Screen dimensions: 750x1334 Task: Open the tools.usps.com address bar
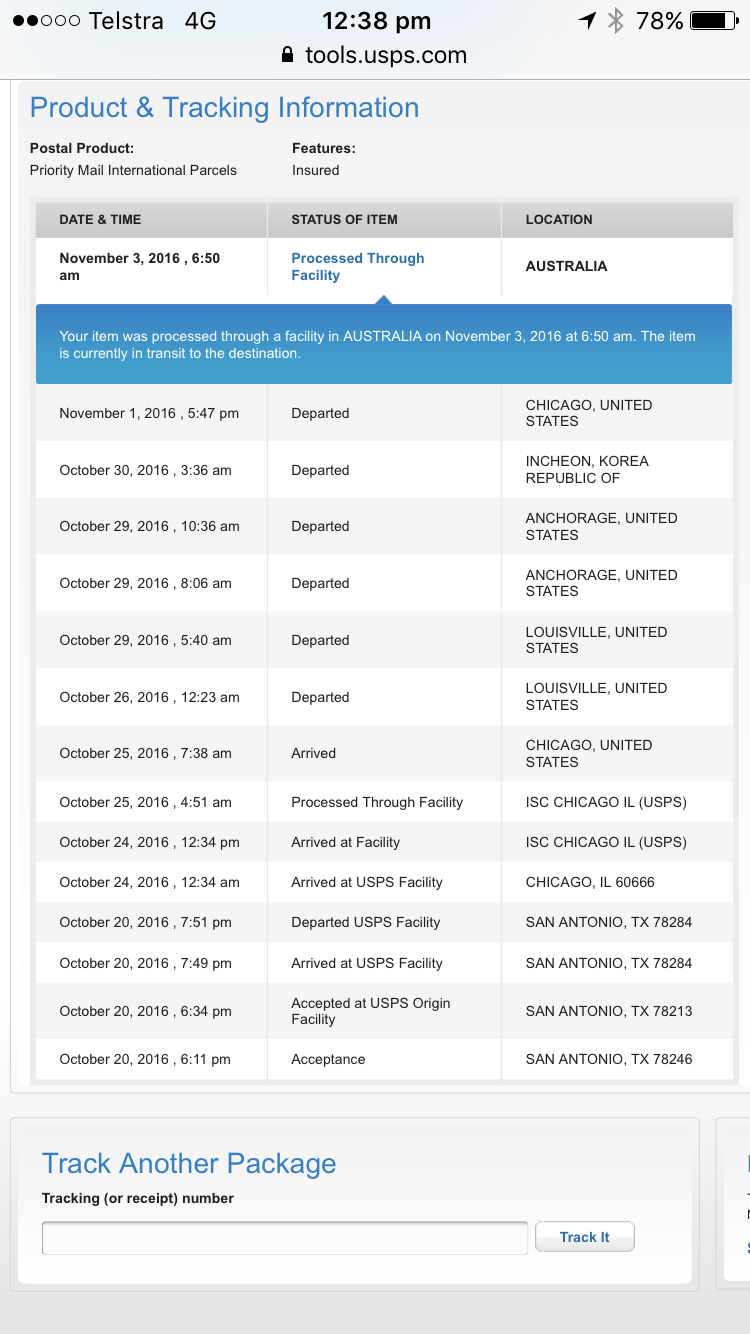pyautogui.click(x=385, y=55)
